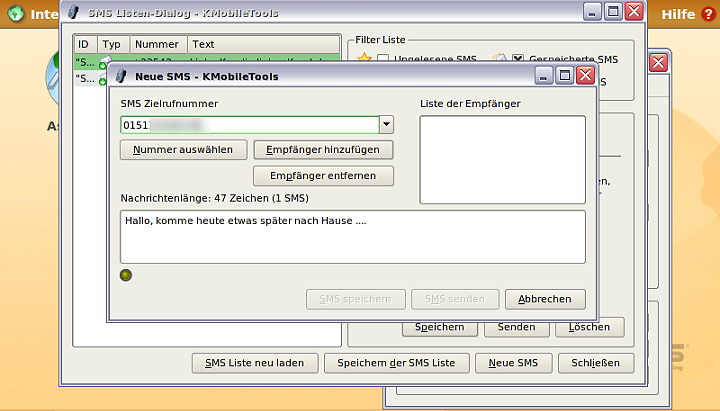Sort by the Text column header
This screenshot has height=411, width=720.
(263, 44)
